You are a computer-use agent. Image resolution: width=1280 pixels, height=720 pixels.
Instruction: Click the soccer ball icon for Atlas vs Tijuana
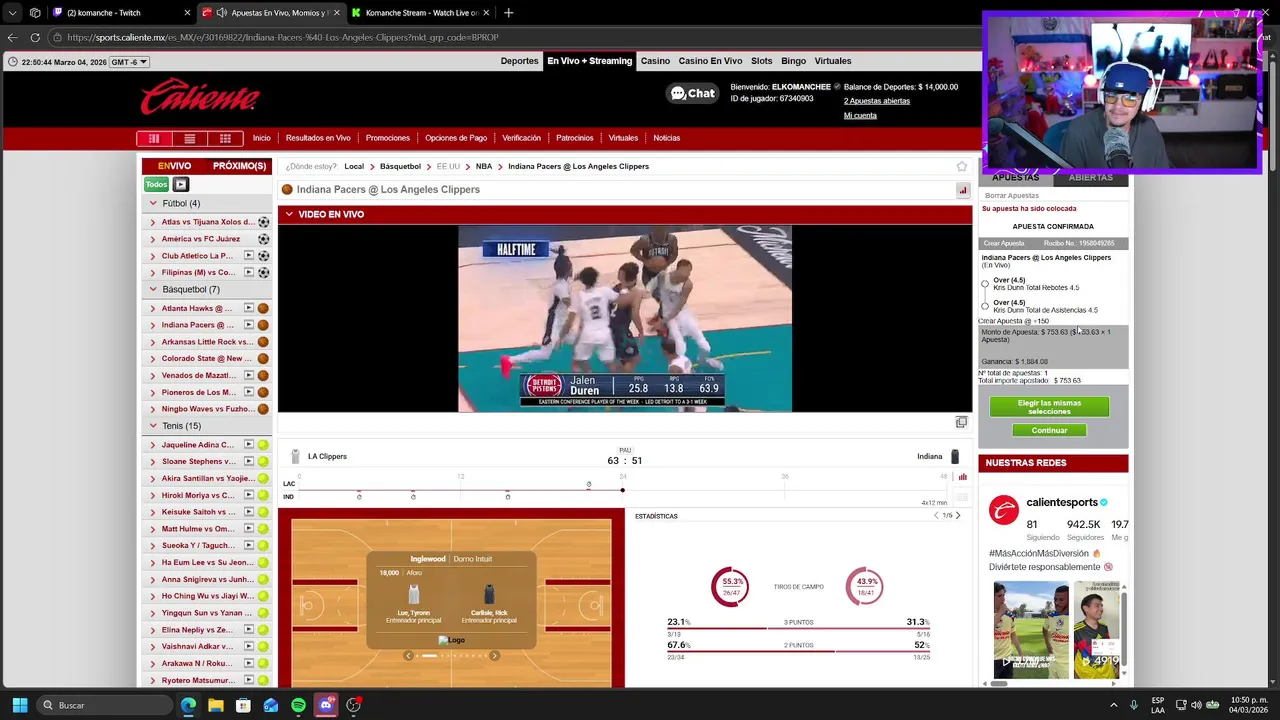pos(264,222)
